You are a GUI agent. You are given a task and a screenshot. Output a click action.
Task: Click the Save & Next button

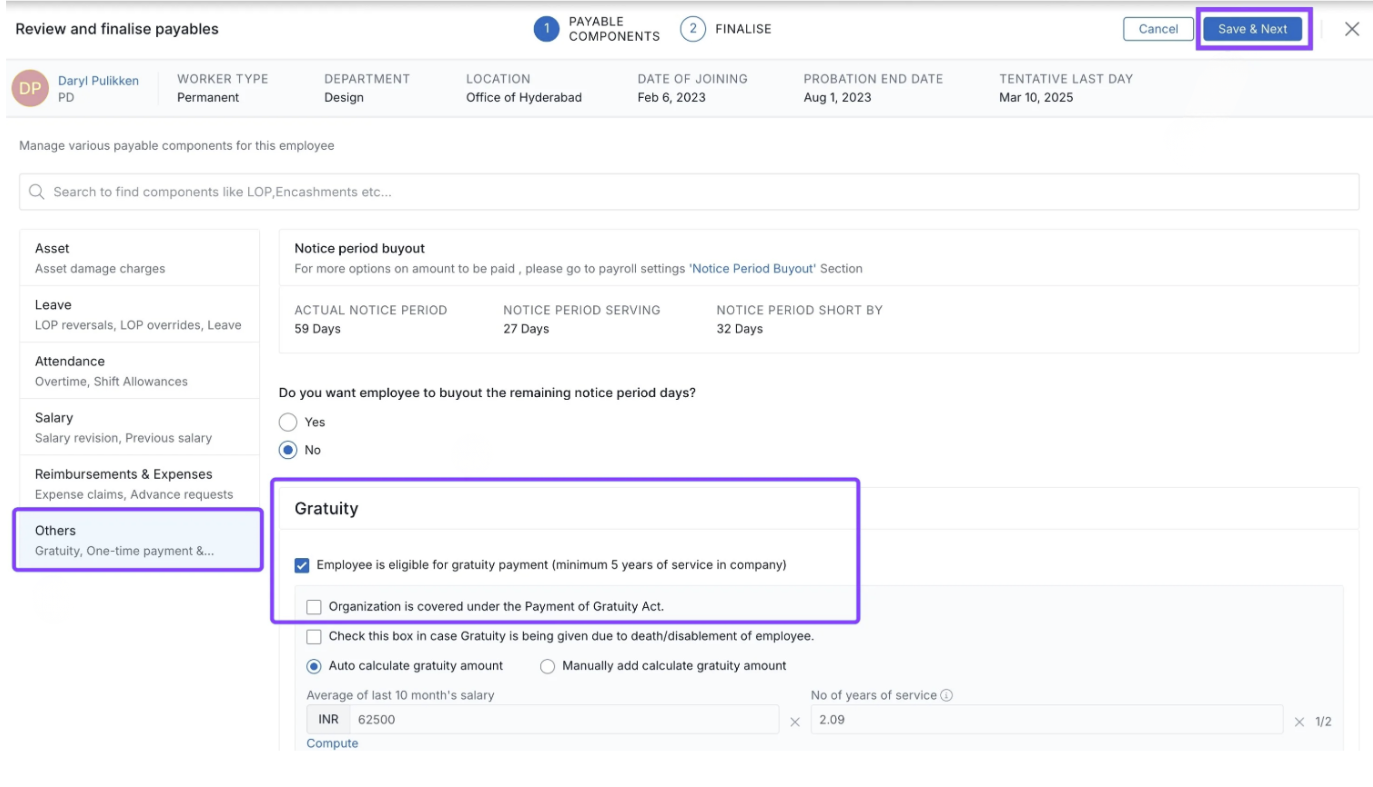[1252, 29]
